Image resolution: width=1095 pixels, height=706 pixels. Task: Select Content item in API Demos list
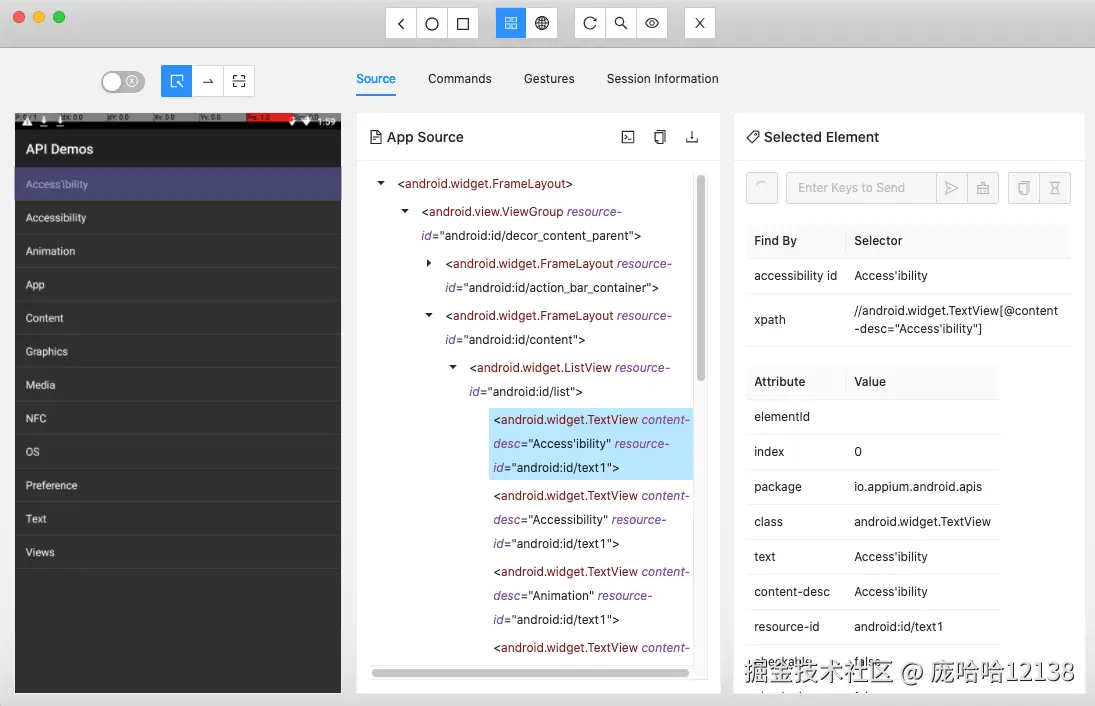click(178, 318)
